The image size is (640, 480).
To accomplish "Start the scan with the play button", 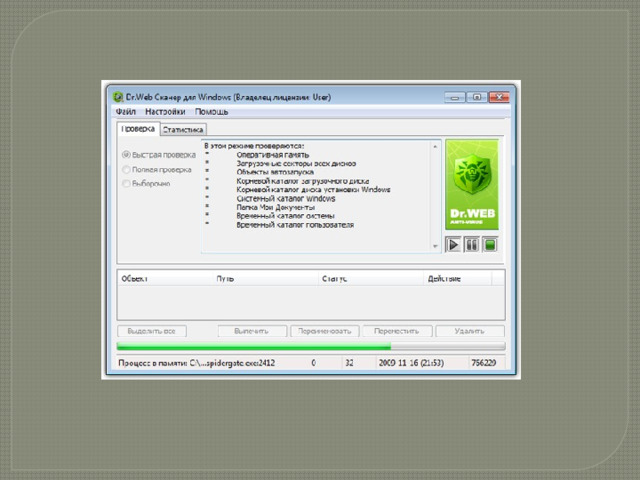I will [453, 245].
